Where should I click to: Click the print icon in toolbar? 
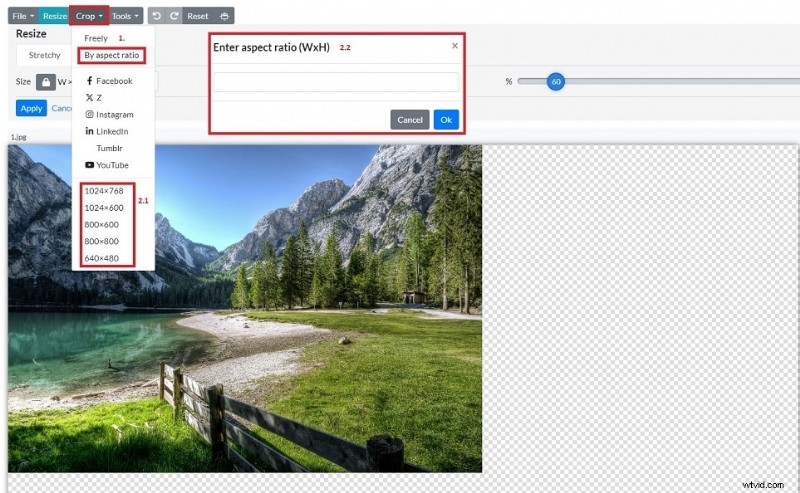tap(224, 16)
